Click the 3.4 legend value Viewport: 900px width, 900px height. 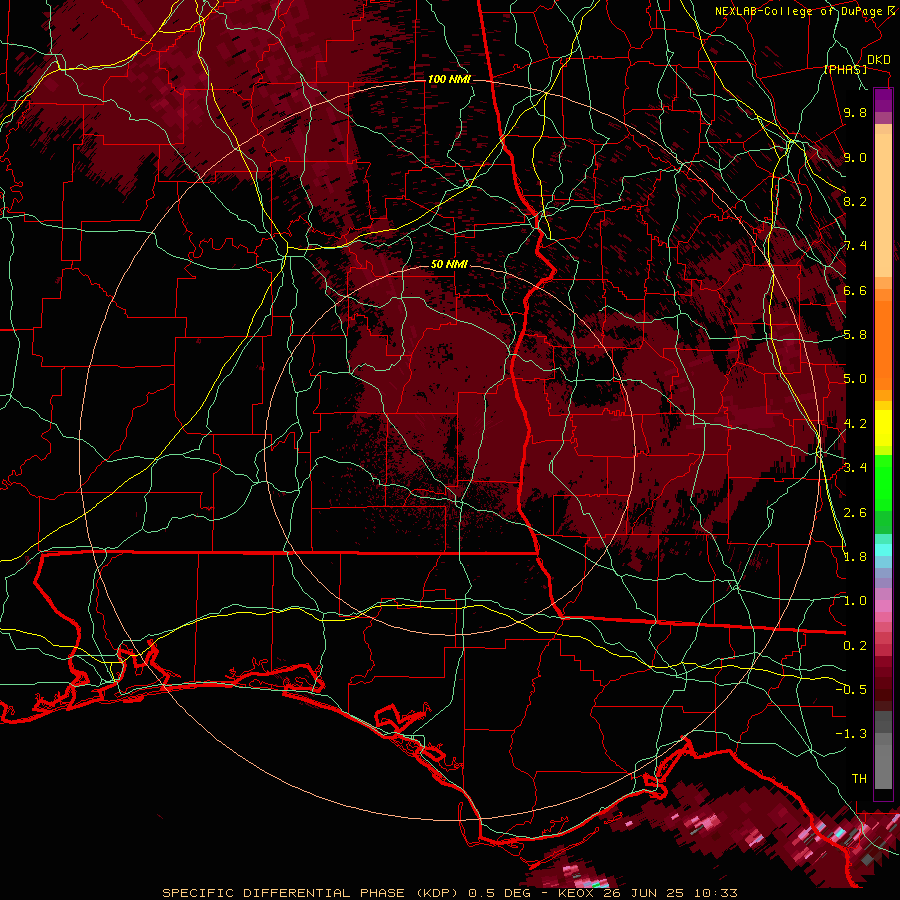point(855,468)
